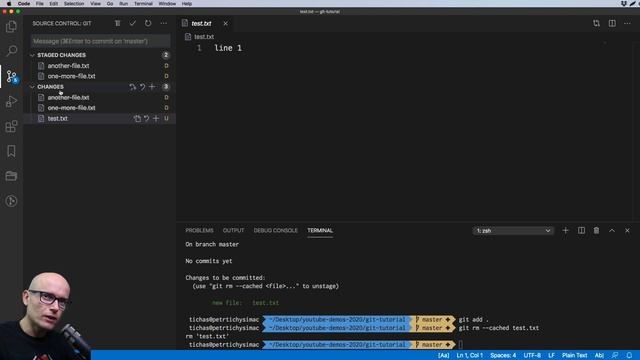Stage test.txt with its plus icon
The width and height of the screenshot is (640, 360).
tap(156, 118)
